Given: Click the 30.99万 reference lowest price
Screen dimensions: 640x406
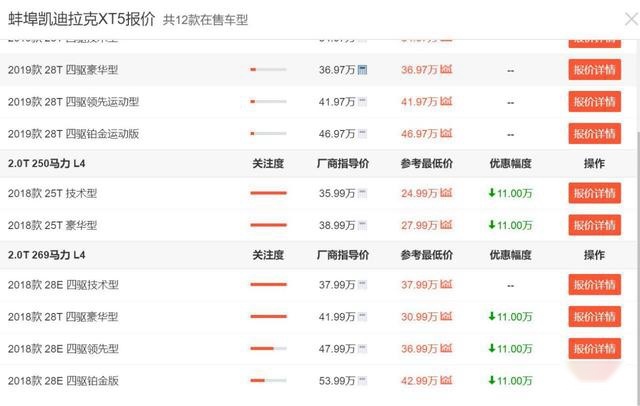Looking at the screenshot, I should 419,316.
